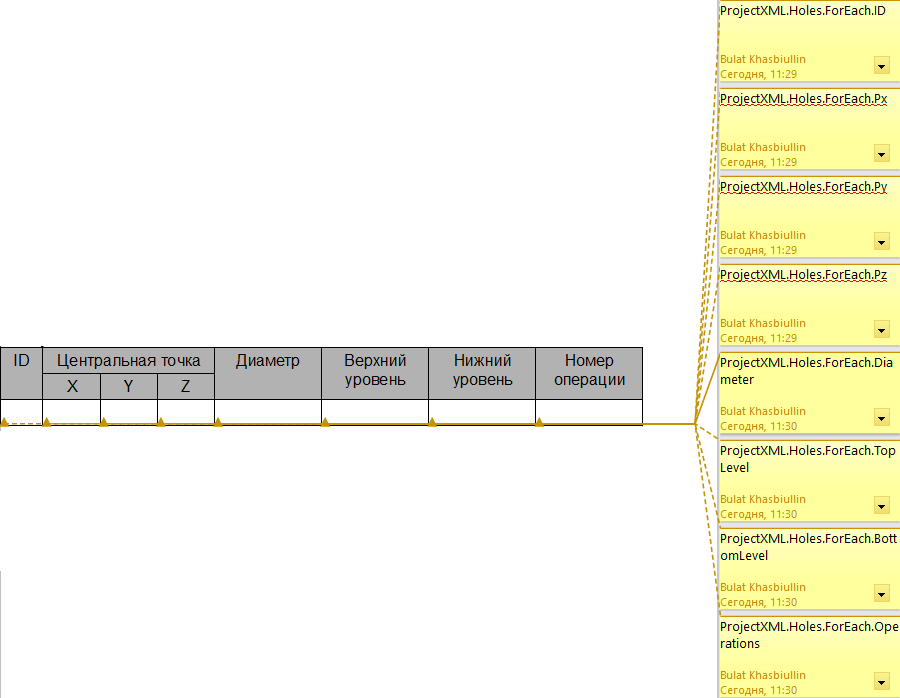Image resolution: width=900 pixels, height=698 pixels.
Task: Select the Диаметр column header
Action: 267,372
